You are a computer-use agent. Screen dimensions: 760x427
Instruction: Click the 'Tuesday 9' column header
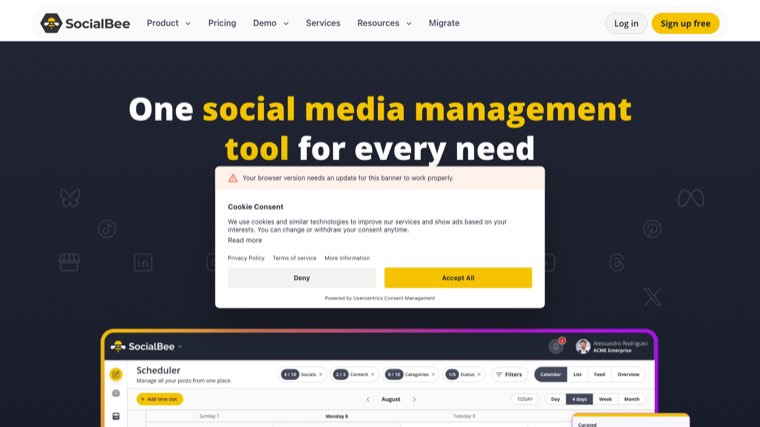tap(464, 416)
